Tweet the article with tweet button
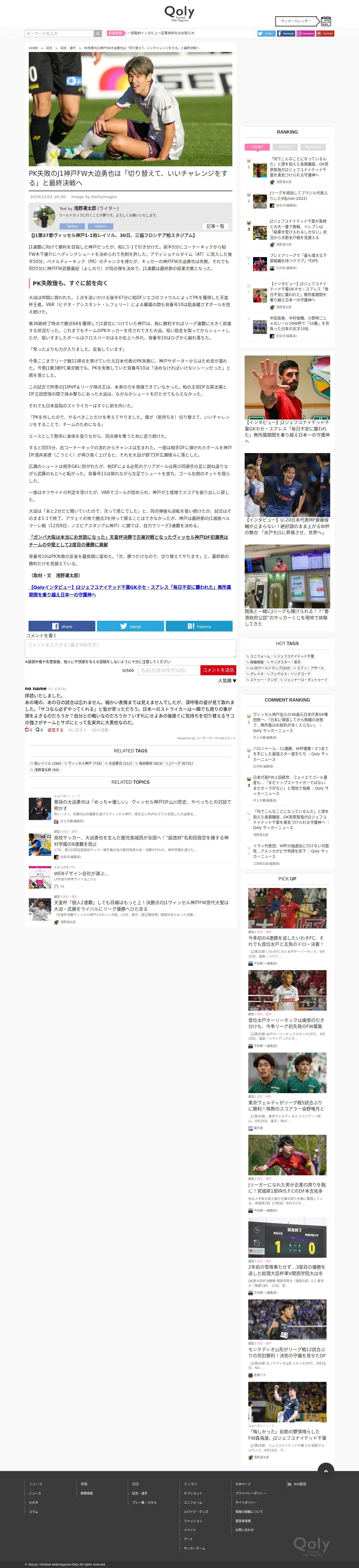 coord(130,626)
